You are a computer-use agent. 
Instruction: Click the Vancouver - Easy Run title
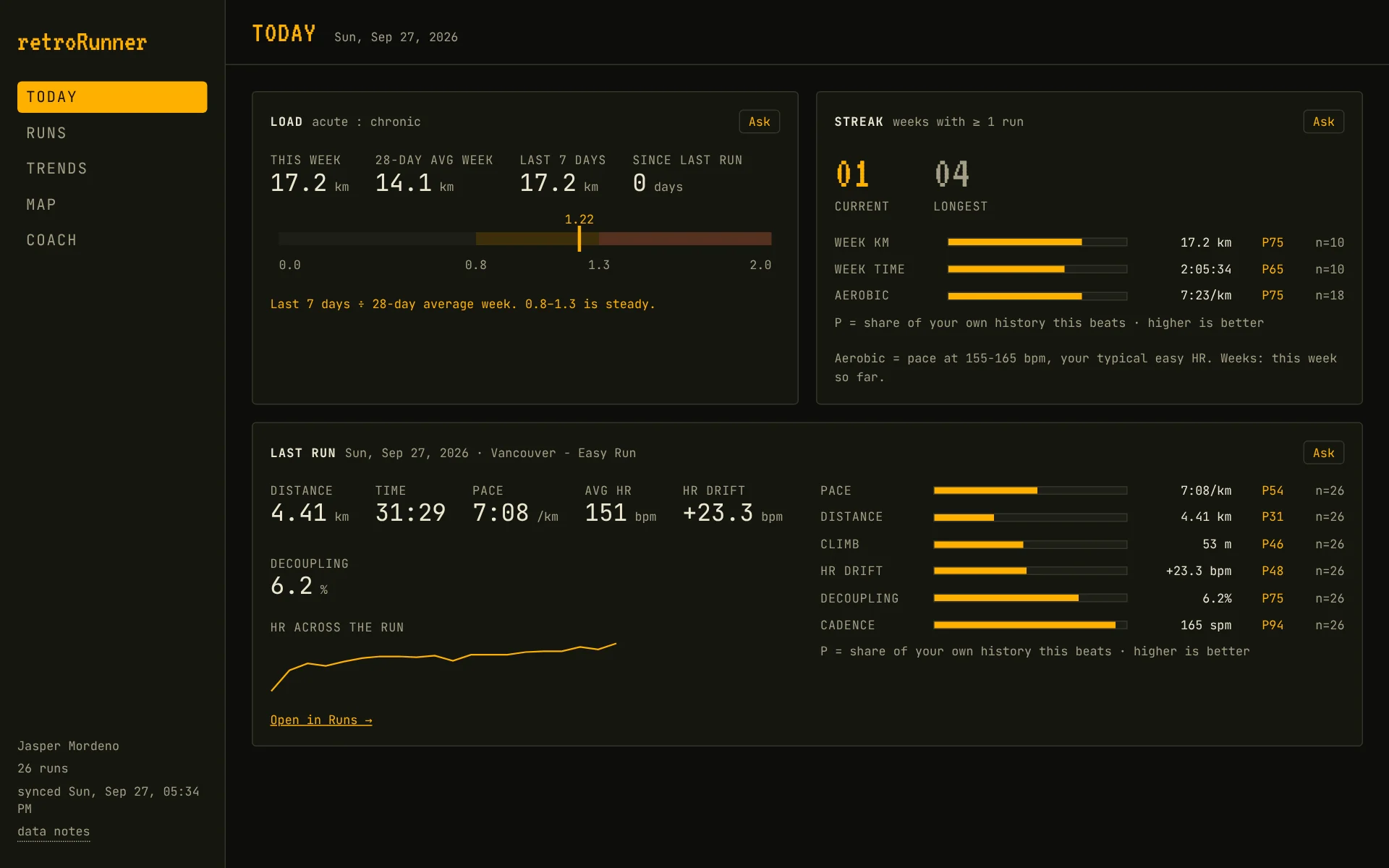click(564, 453)
